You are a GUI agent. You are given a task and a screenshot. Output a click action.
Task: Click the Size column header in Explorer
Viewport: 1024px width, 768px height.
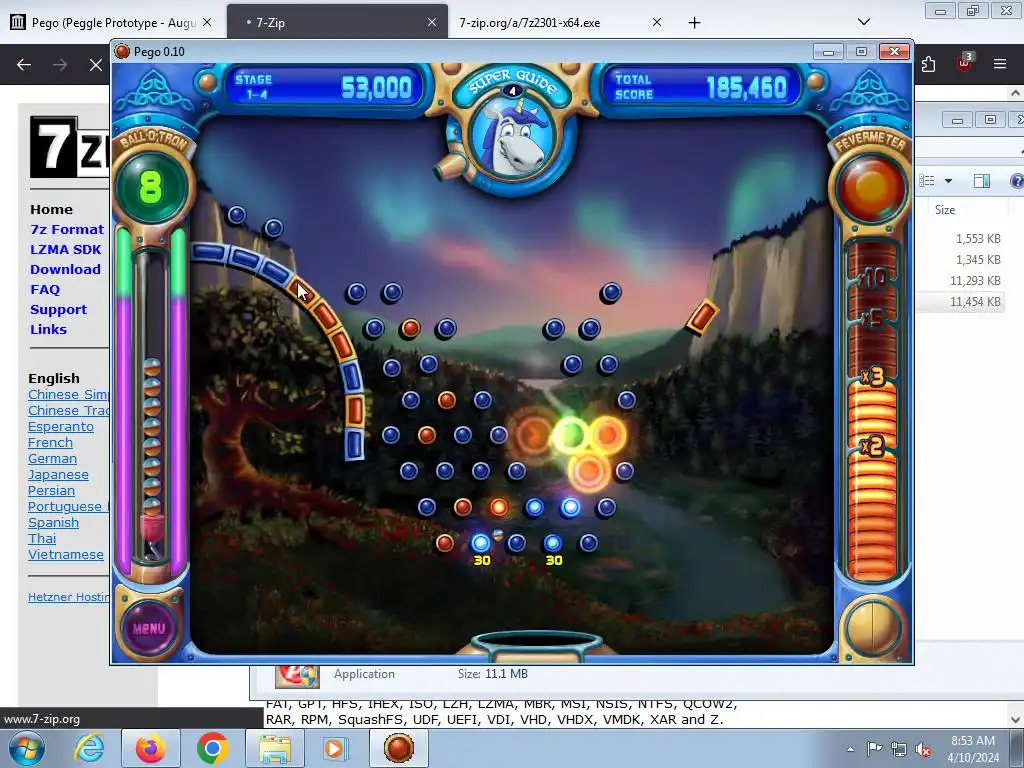click(x=944, y=210)
